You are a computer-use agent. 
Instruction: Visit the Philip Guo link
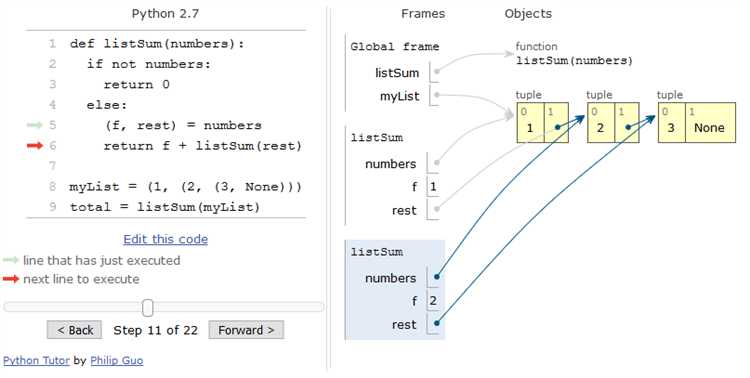click(x=117, y=360)
